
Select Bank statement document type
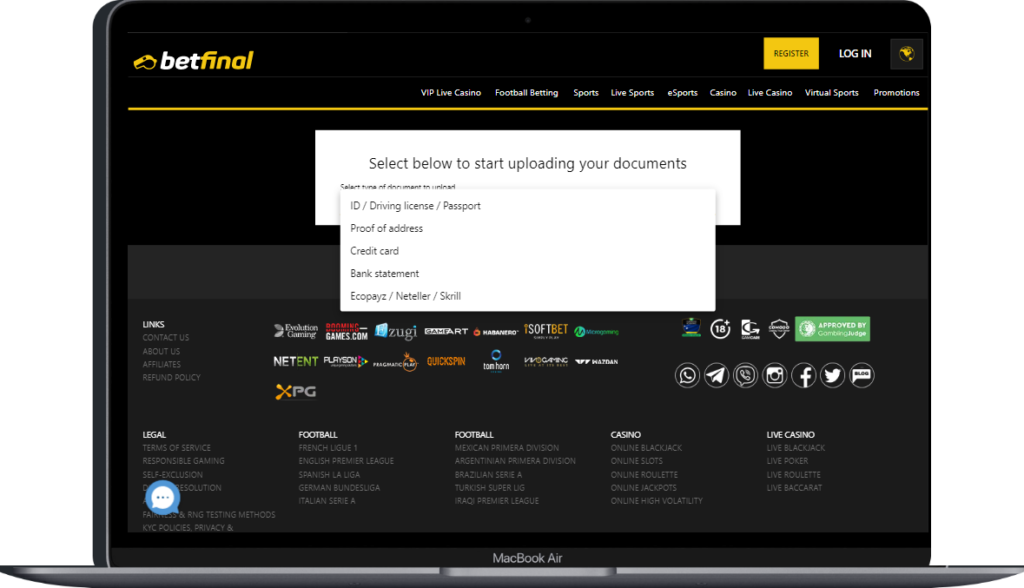384,274
